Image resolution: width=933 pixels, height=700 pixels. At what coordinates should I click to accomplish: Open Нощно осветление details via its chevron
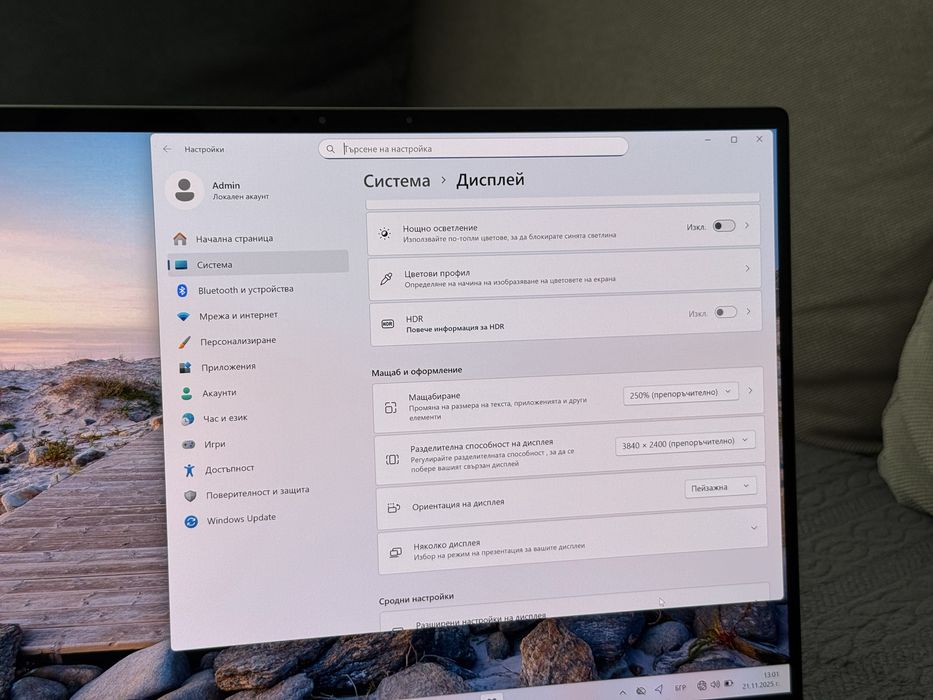coord(747,225)
